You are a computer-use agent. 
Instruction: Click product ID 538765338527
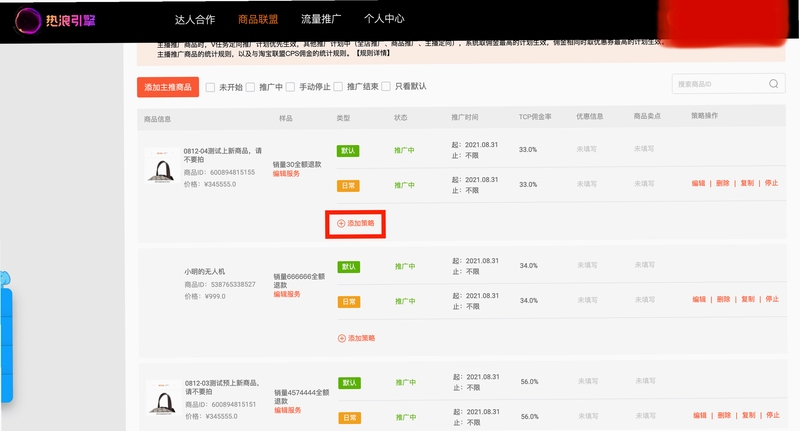point(233,284)
